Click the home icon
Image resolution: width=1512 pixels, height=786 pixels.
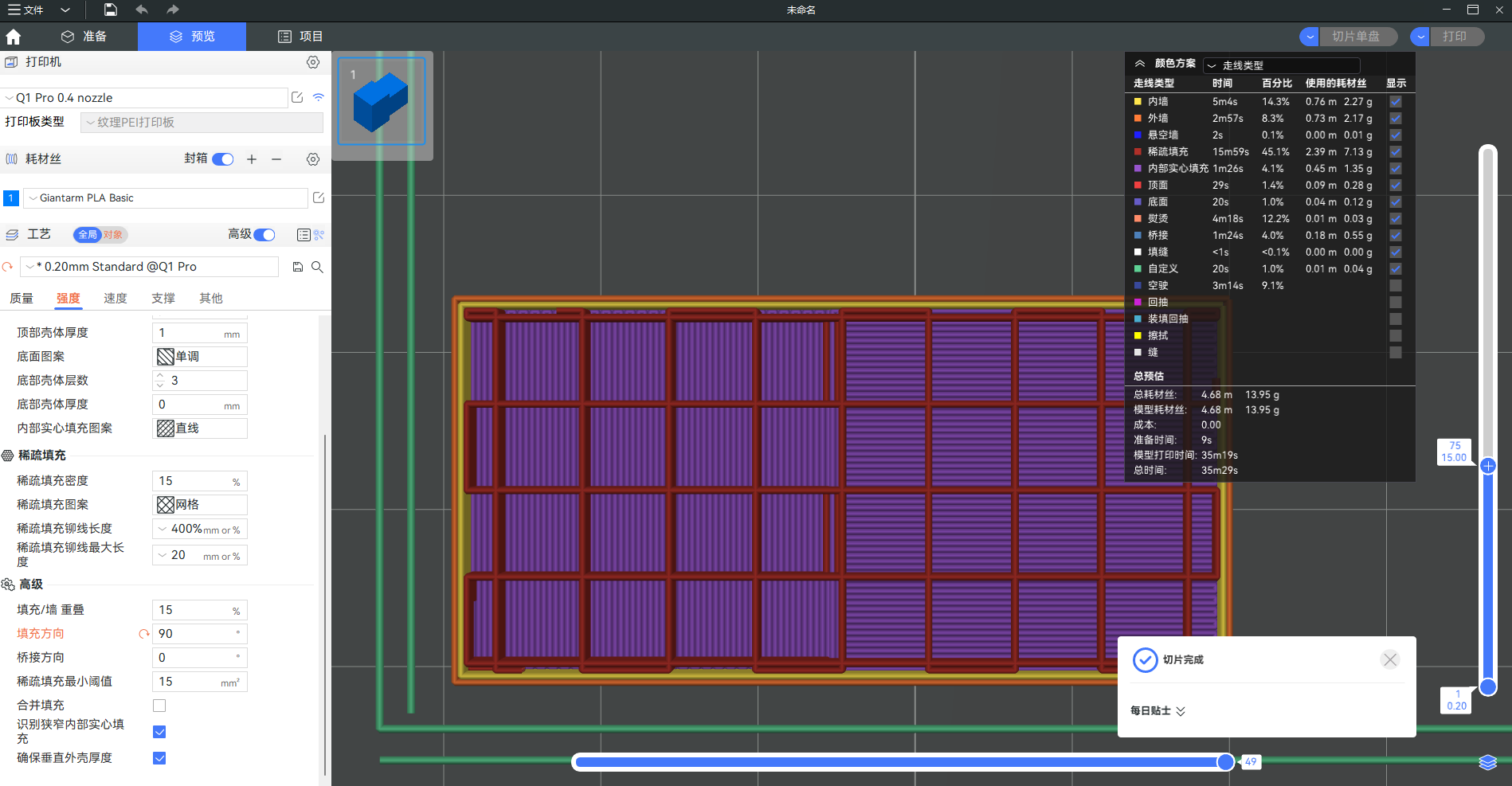pos(14,37)
